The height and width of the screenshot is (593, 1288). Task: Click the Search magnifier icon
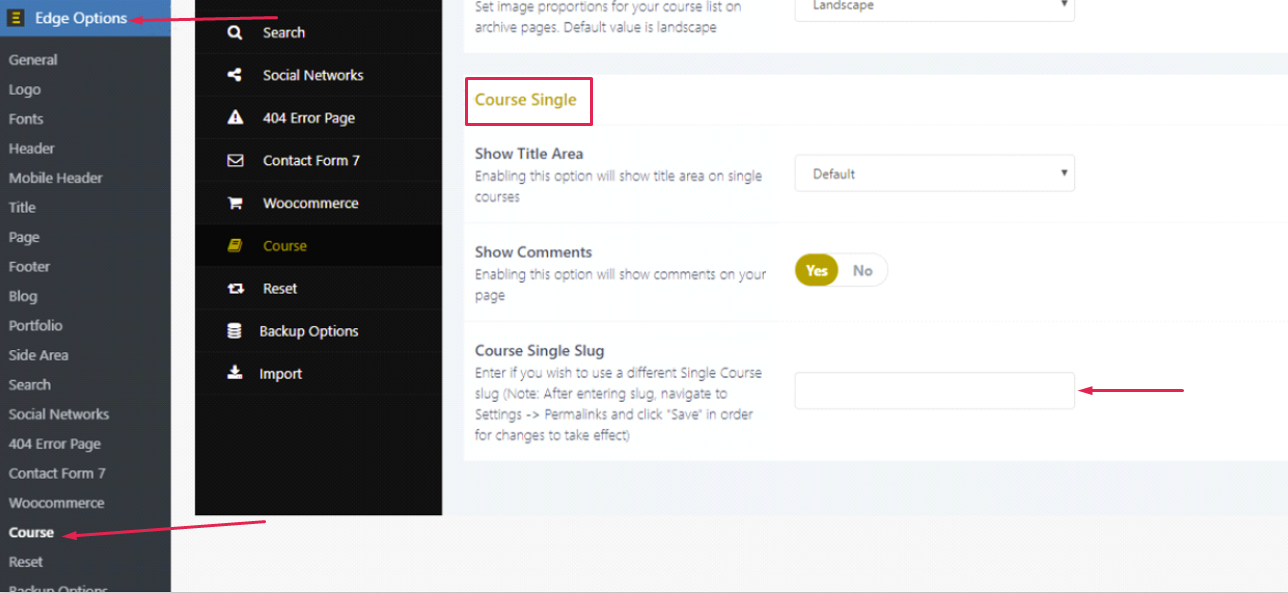click(235, 32)
